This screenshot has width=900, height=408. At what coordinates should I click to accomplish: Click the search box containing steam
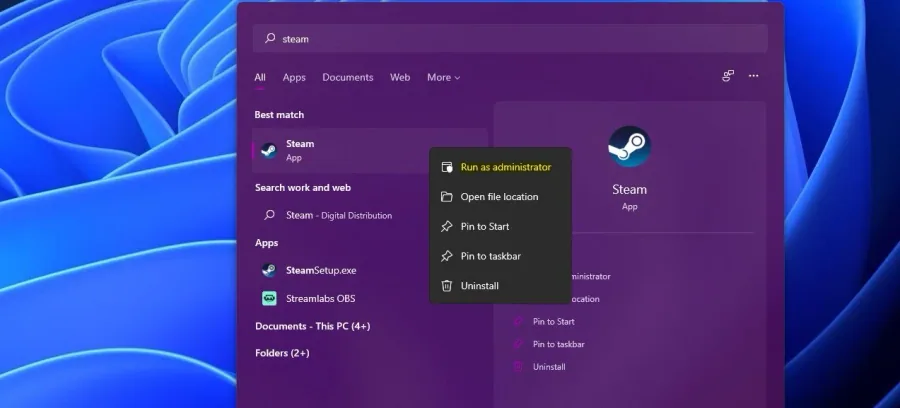point(510,38)
